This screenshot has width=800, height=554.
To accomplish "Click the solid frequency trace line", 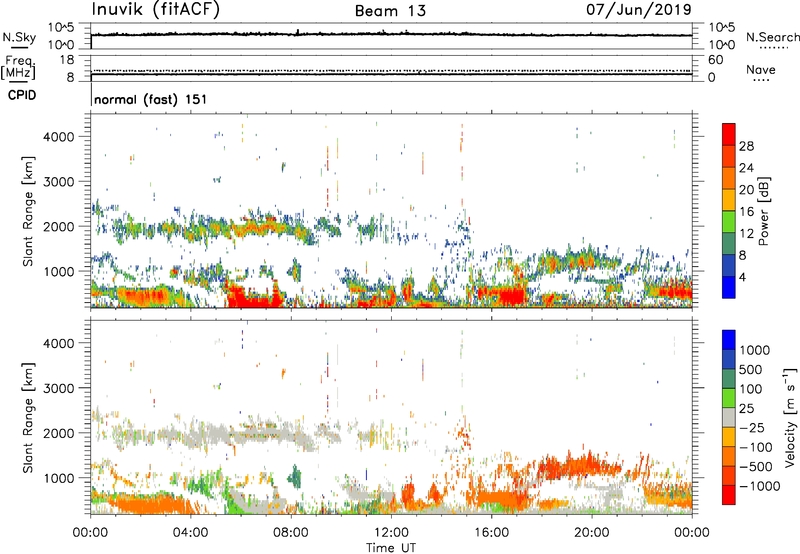I will (391, 74).
